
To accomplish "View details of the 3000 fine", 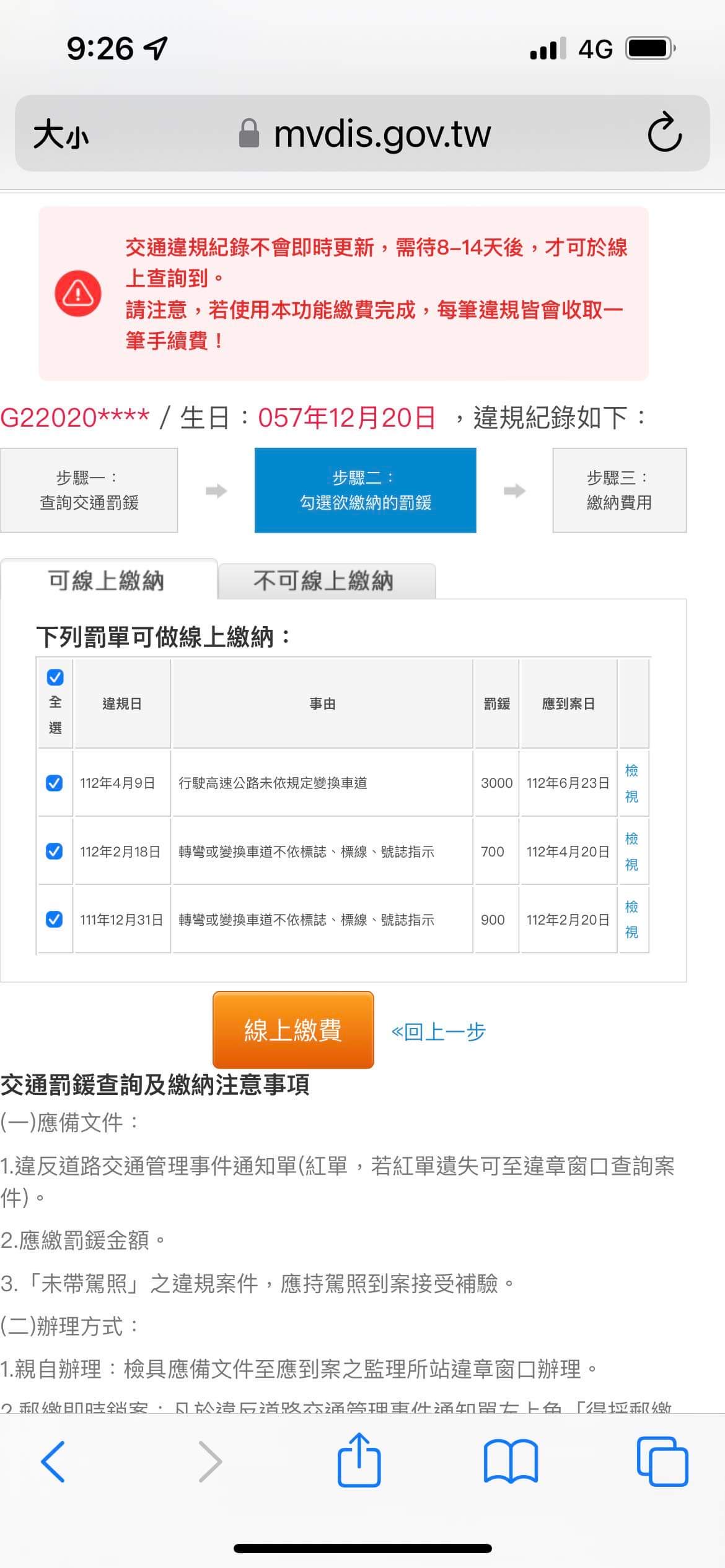I will coord(631,783).
